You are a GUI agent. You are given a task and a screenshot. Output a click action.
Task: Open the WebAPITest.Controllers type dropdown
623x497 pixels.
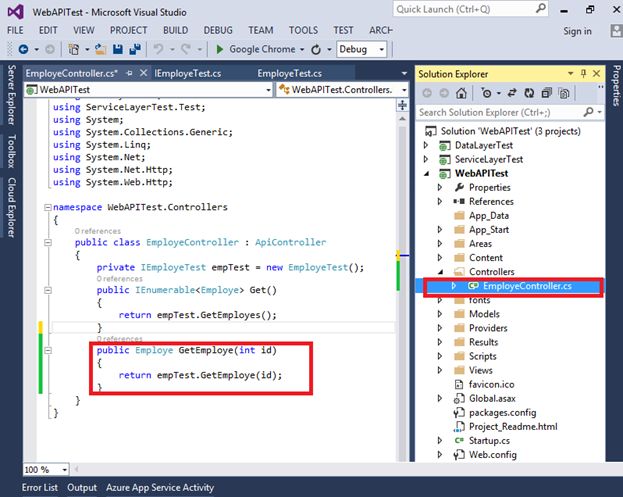(x=342, y=90)
